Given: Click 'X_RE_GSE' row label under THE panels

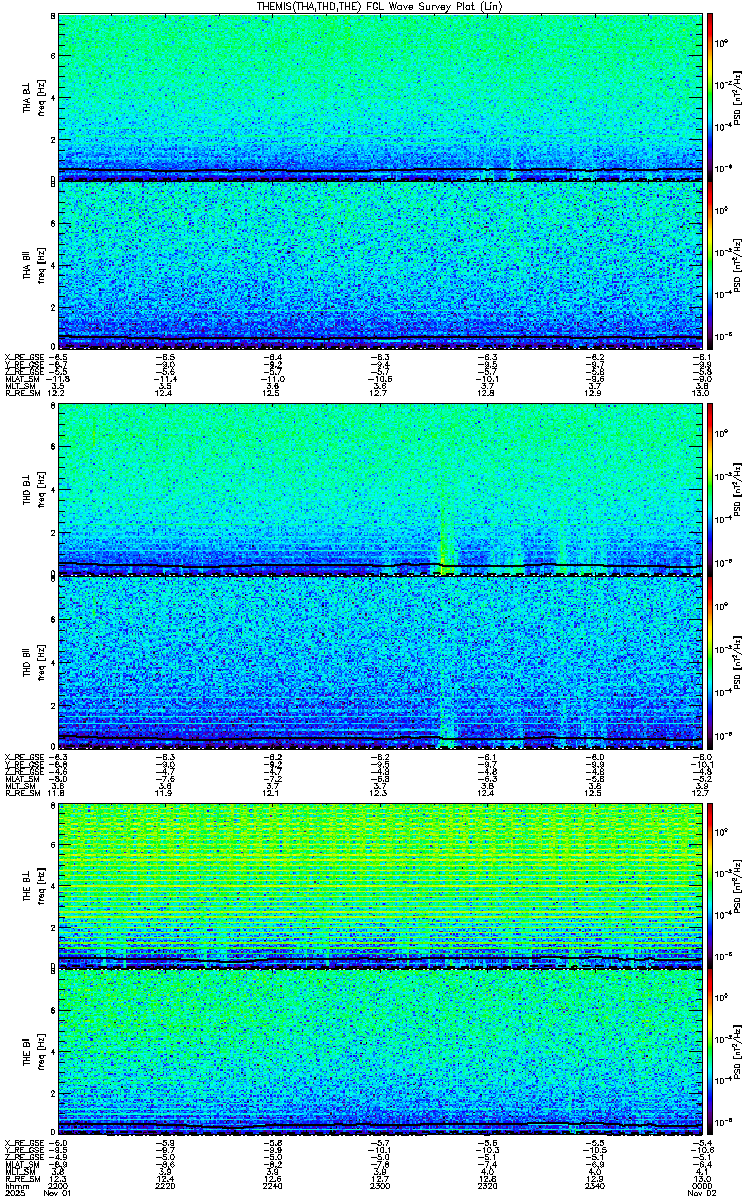Looking at the screenshot, I should coord(22,1143).
